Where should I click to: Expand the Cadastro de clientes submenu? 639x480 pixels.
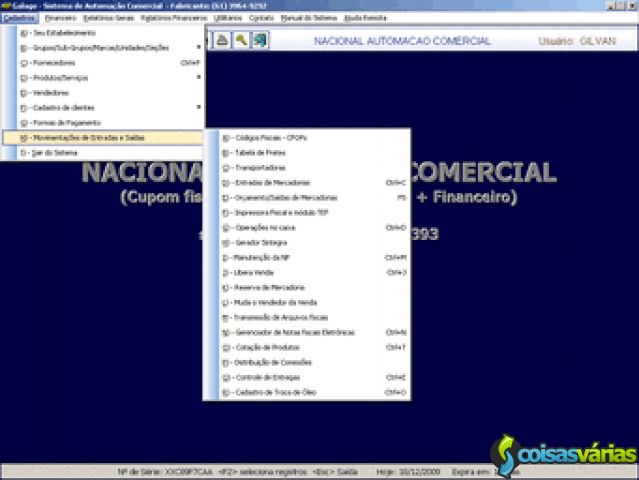click(103, 108)
